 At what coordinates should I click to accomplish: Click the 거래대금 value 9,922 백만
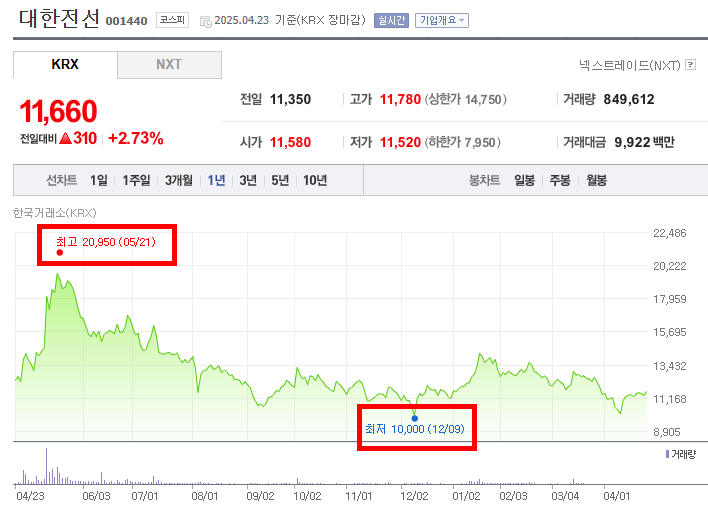tap(644, 142)
